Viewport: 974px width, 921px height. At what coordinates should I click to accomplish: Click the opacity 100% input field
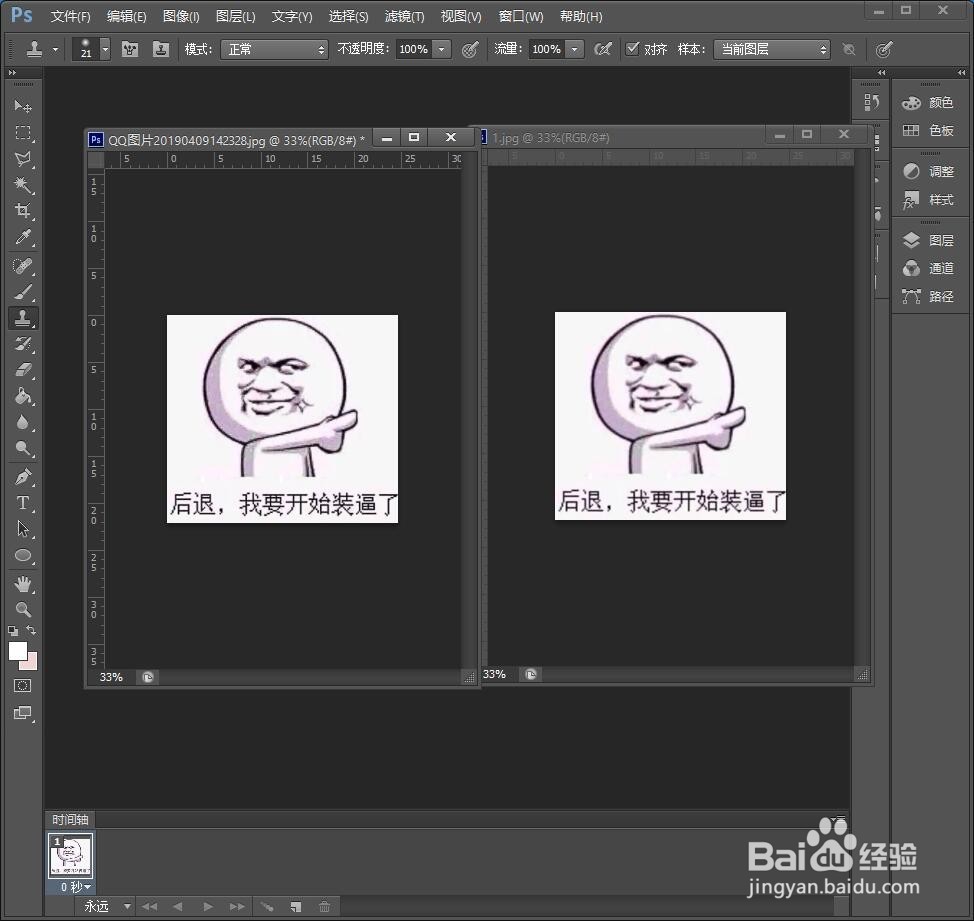pyautogui.click(x=414, y=49)
